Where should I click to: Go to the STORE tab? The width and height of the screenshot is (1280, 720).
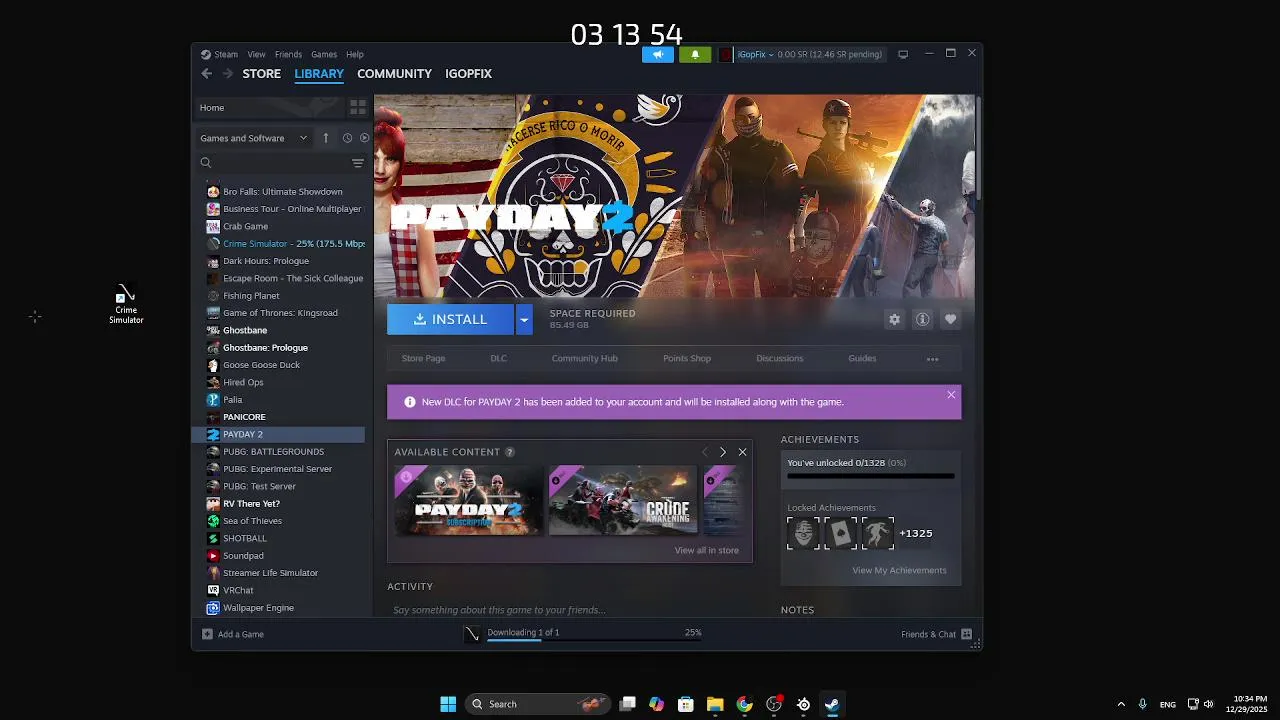coord(261,73)
